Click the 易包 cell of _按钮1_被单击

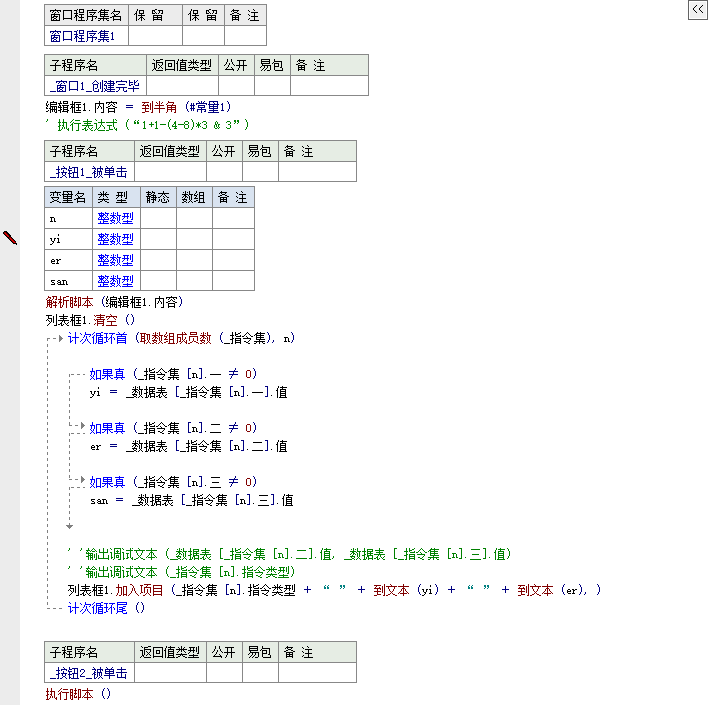261,172
